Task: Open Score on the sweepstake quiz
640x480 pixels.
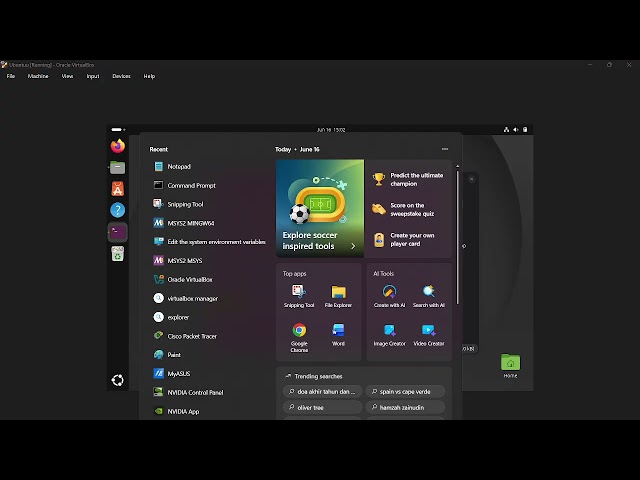Action: (409, 209)
